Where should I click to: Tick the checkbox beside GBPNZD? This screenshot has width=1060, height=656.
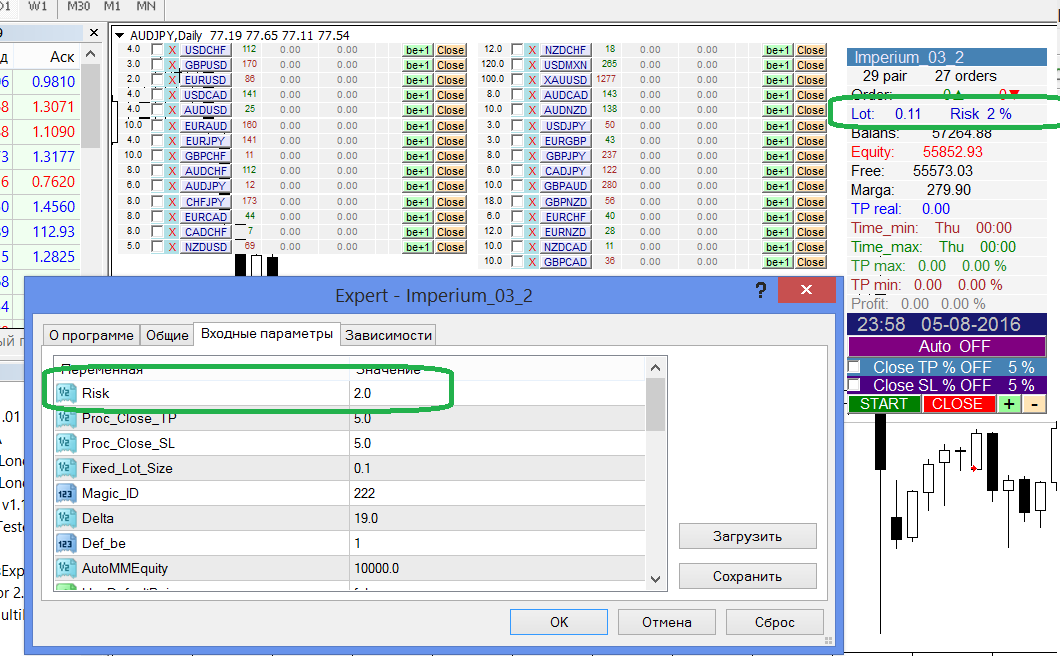coord(517,202)
